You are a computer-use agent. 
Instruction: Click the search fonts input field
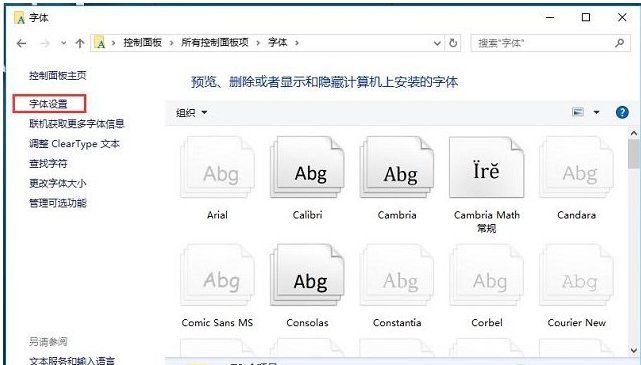549,43
